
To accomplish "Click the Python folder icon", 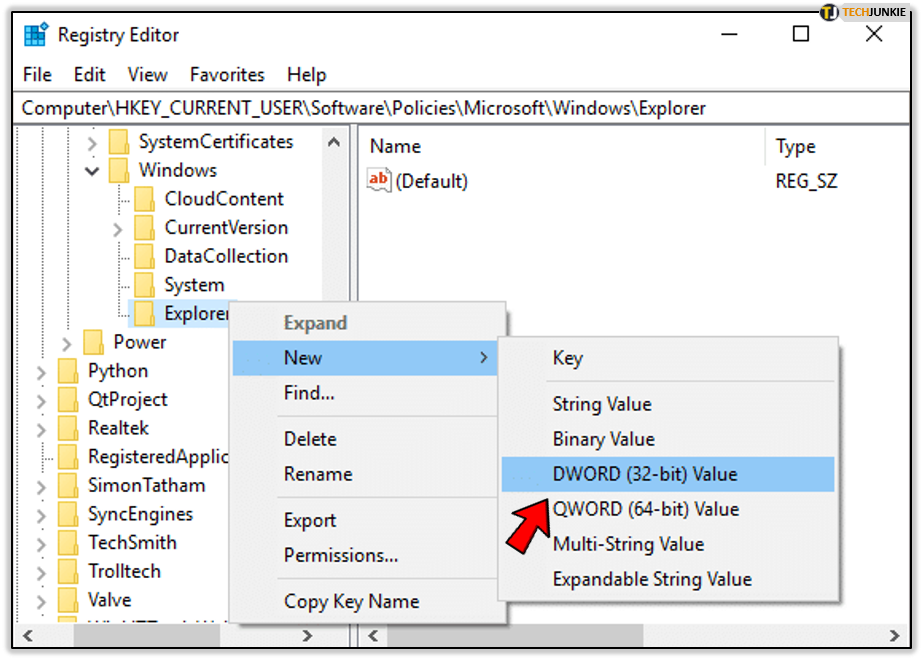I will [x=68, y=371].
